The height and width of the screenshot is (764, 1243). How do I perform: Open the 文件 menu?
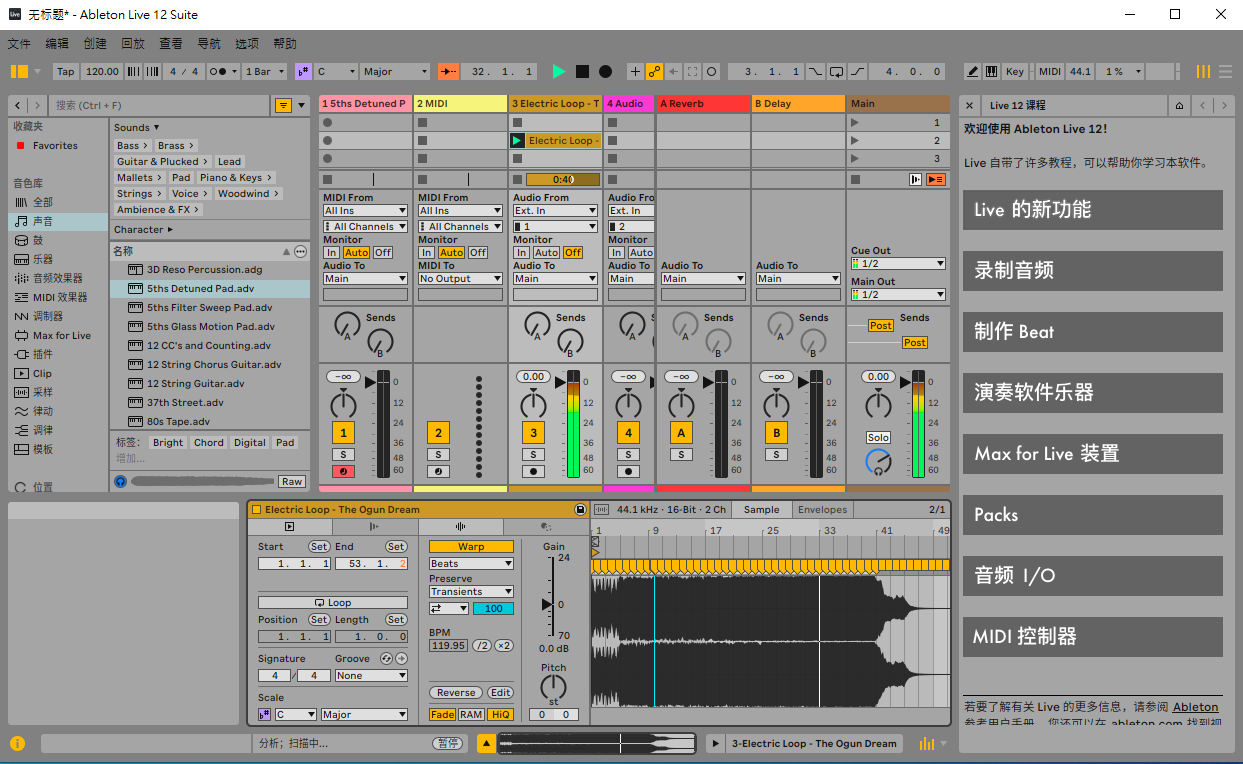pos(19,44)
